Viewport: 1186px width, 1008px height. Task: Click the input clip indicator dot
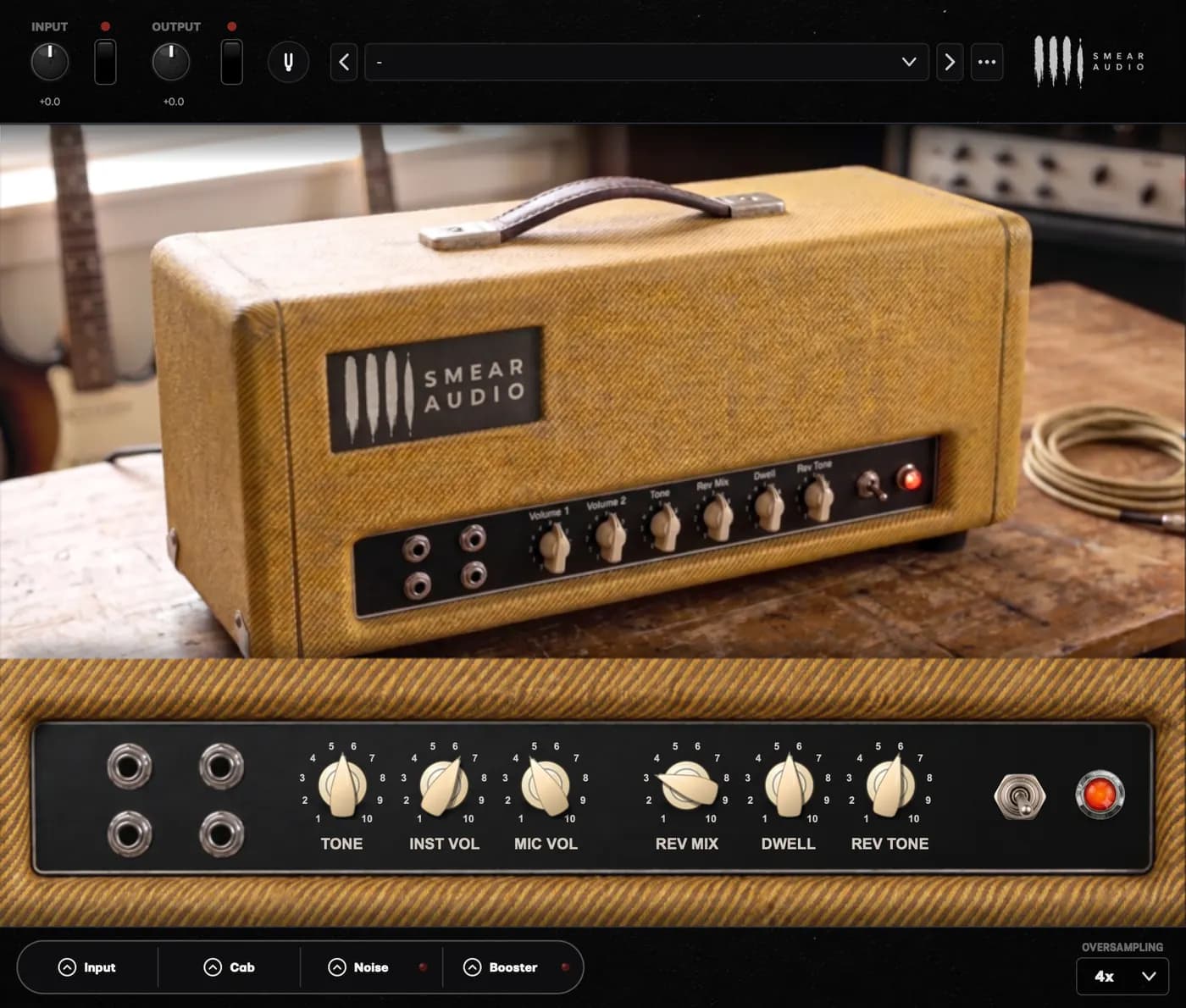pos(105,26)
